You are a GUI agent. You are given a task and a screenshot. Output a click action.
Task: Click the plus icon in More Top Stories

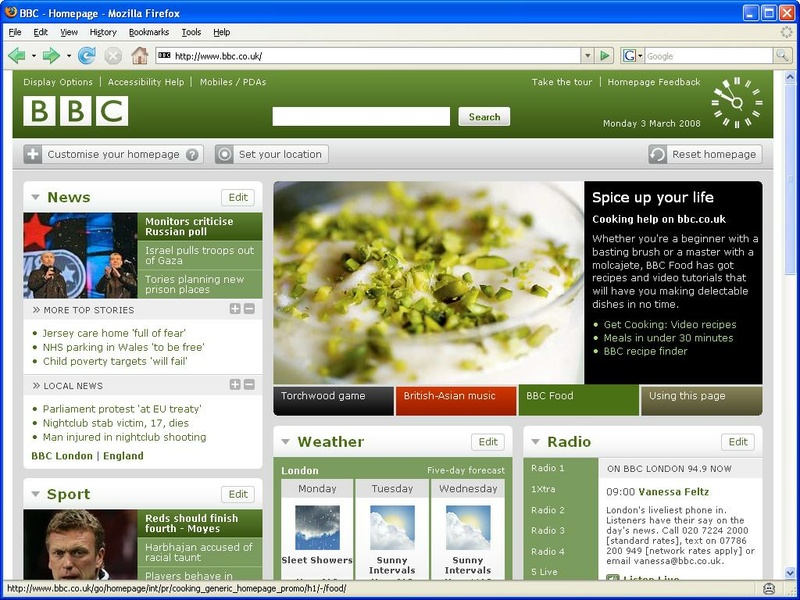[x=235, y=309]
